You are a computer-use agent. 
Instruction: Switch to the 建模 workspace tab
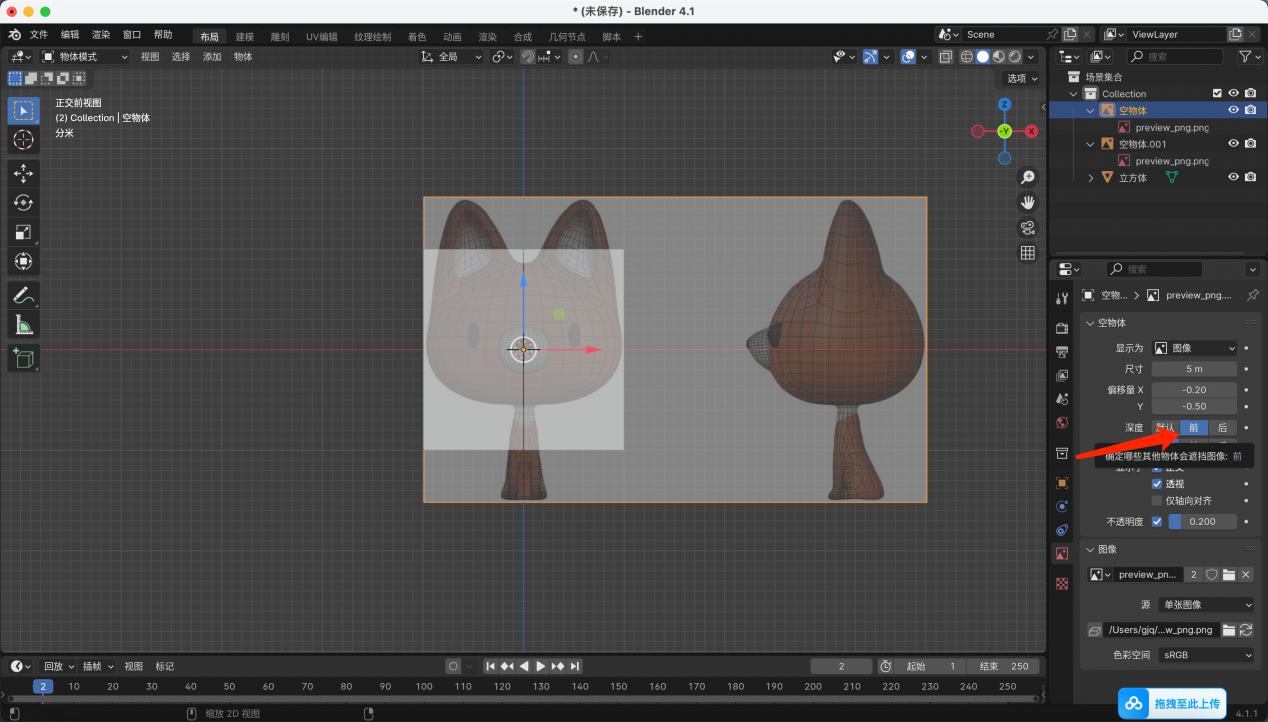pyautogui.click(x=244, y=37)
